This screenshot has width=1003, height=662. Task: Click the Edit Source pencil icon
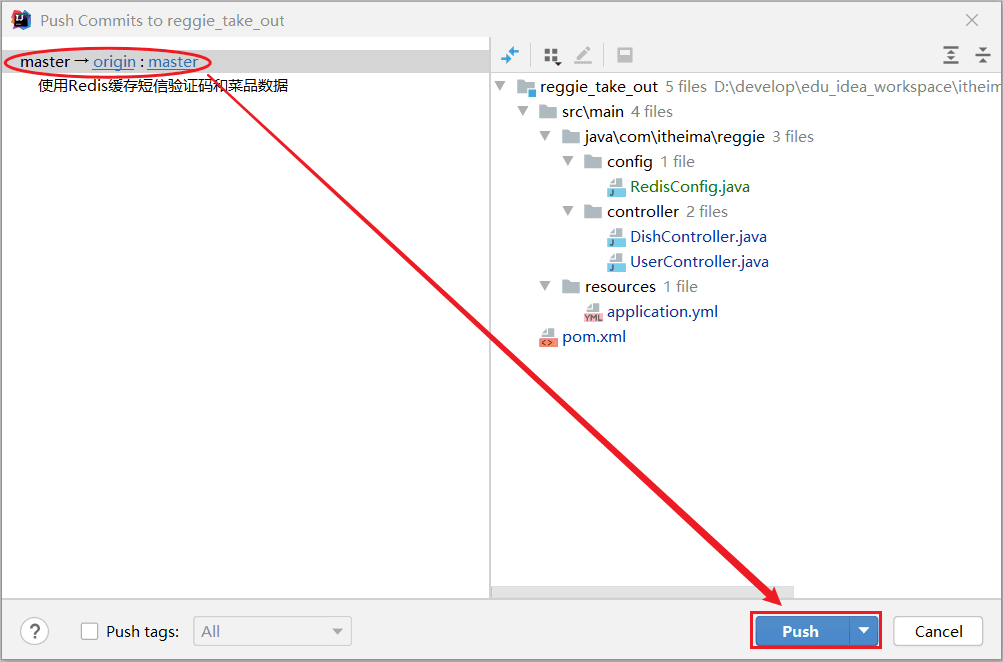pyautogui.click(x=583, y=55)
